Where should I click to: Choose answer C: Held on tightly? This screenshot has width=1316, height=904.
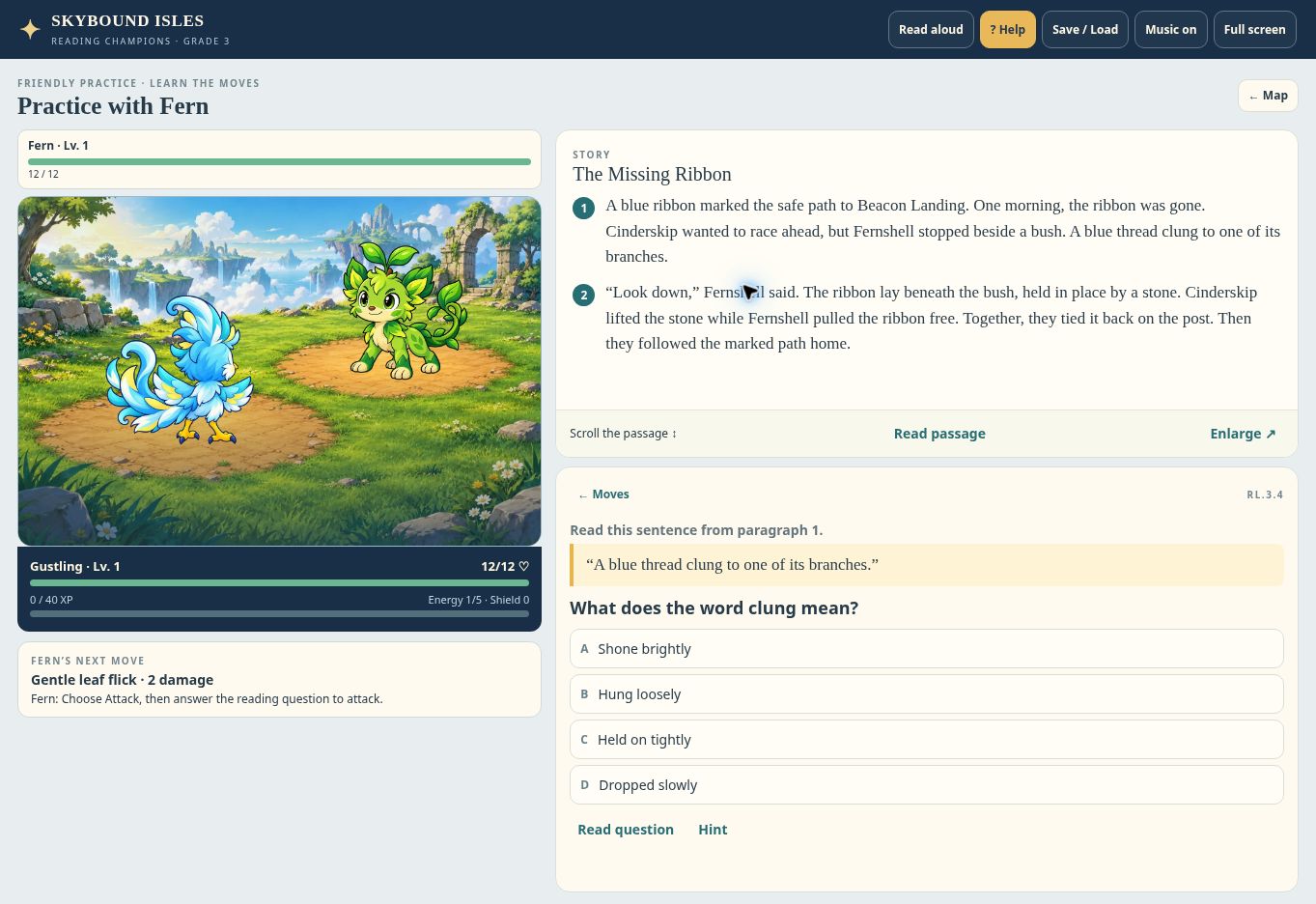click(x=926, y=740)
